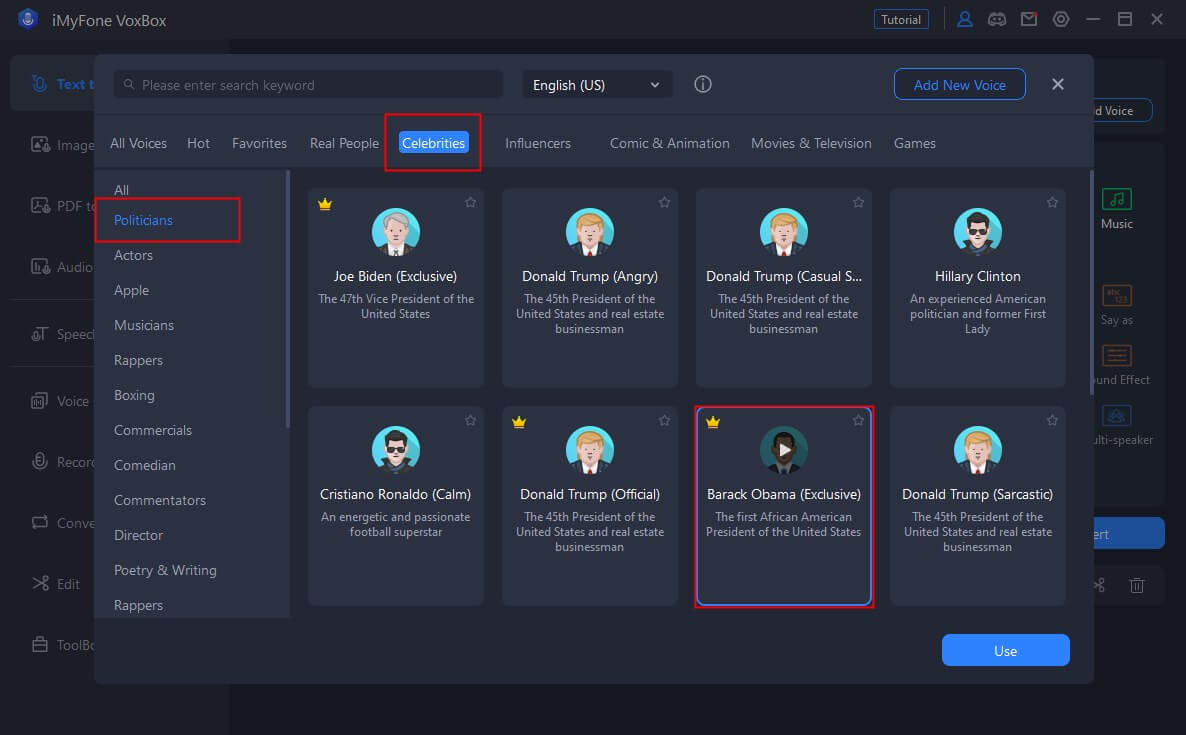This screenshot has height=735, width=1186.
Task: Favorite the Donald Trump (Official) voice star
Action: click(x=664, y=420)
